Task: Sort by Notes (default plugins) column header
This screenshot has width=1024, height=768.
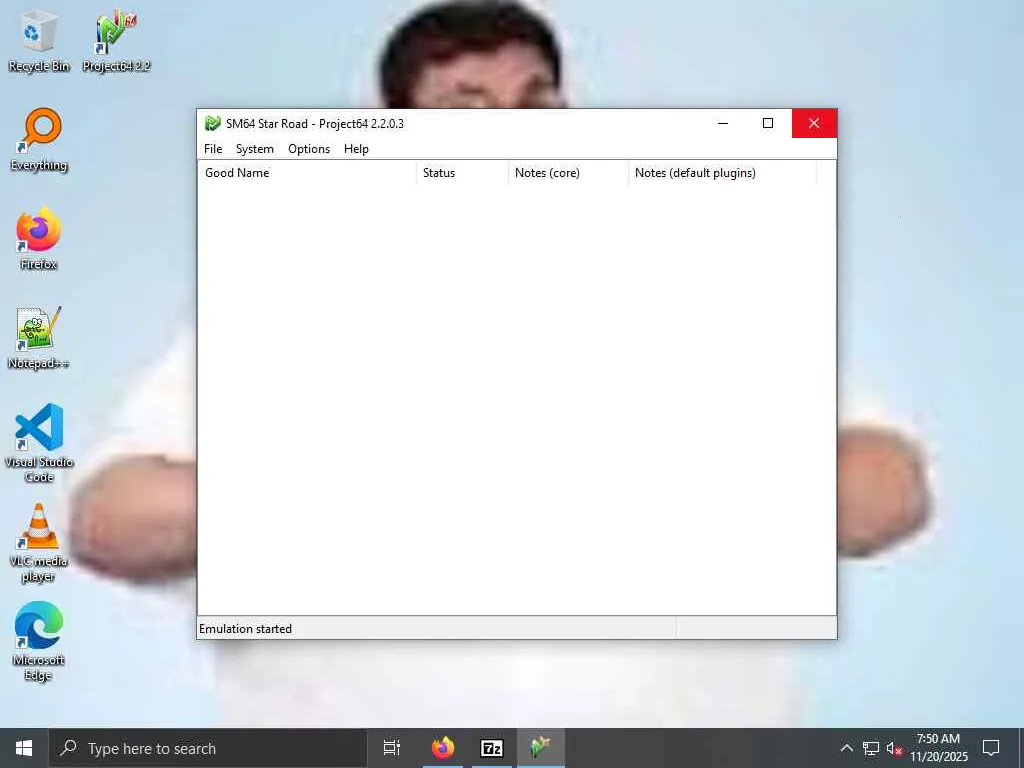Action: [722, 173]
